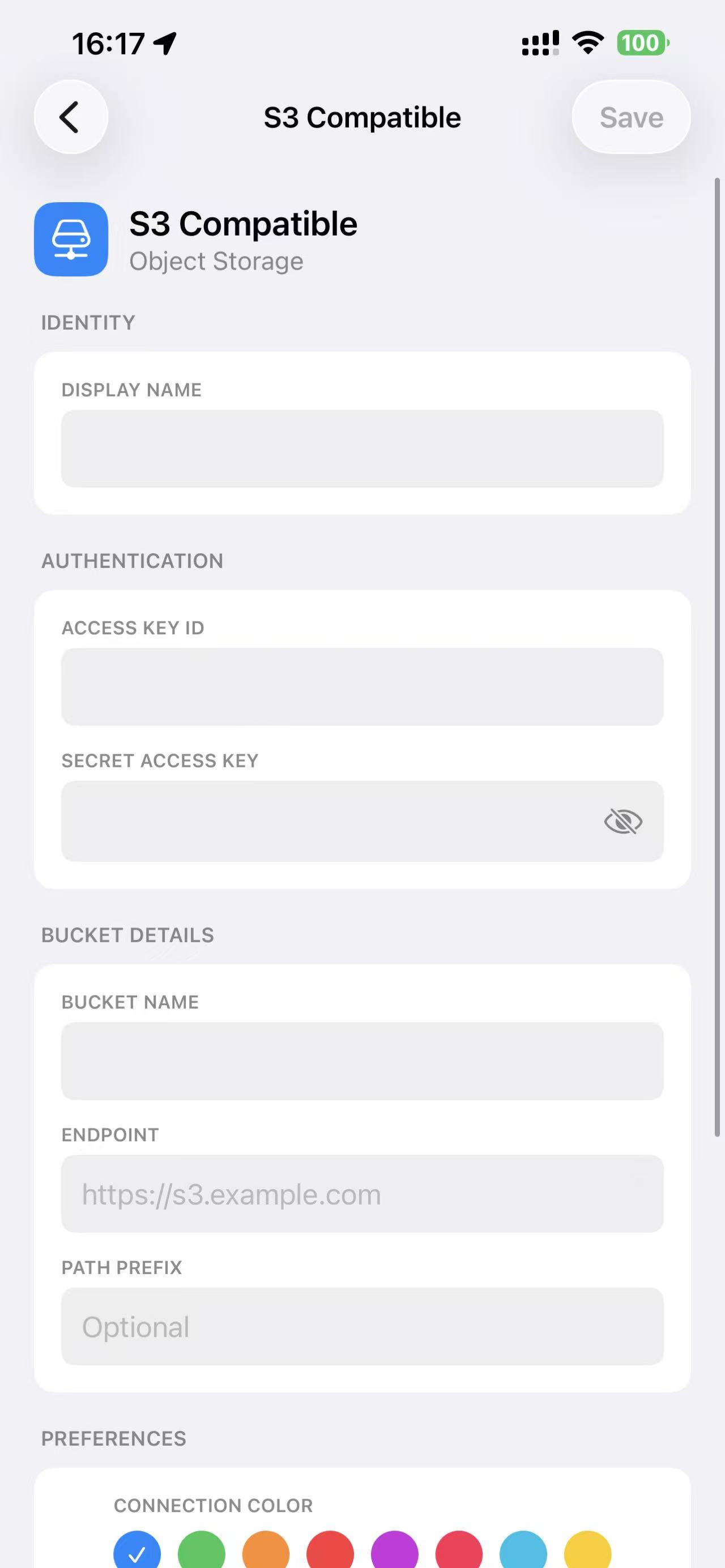Tap the Save button
Screen dimensions: 725x1568
pos(630,117)
